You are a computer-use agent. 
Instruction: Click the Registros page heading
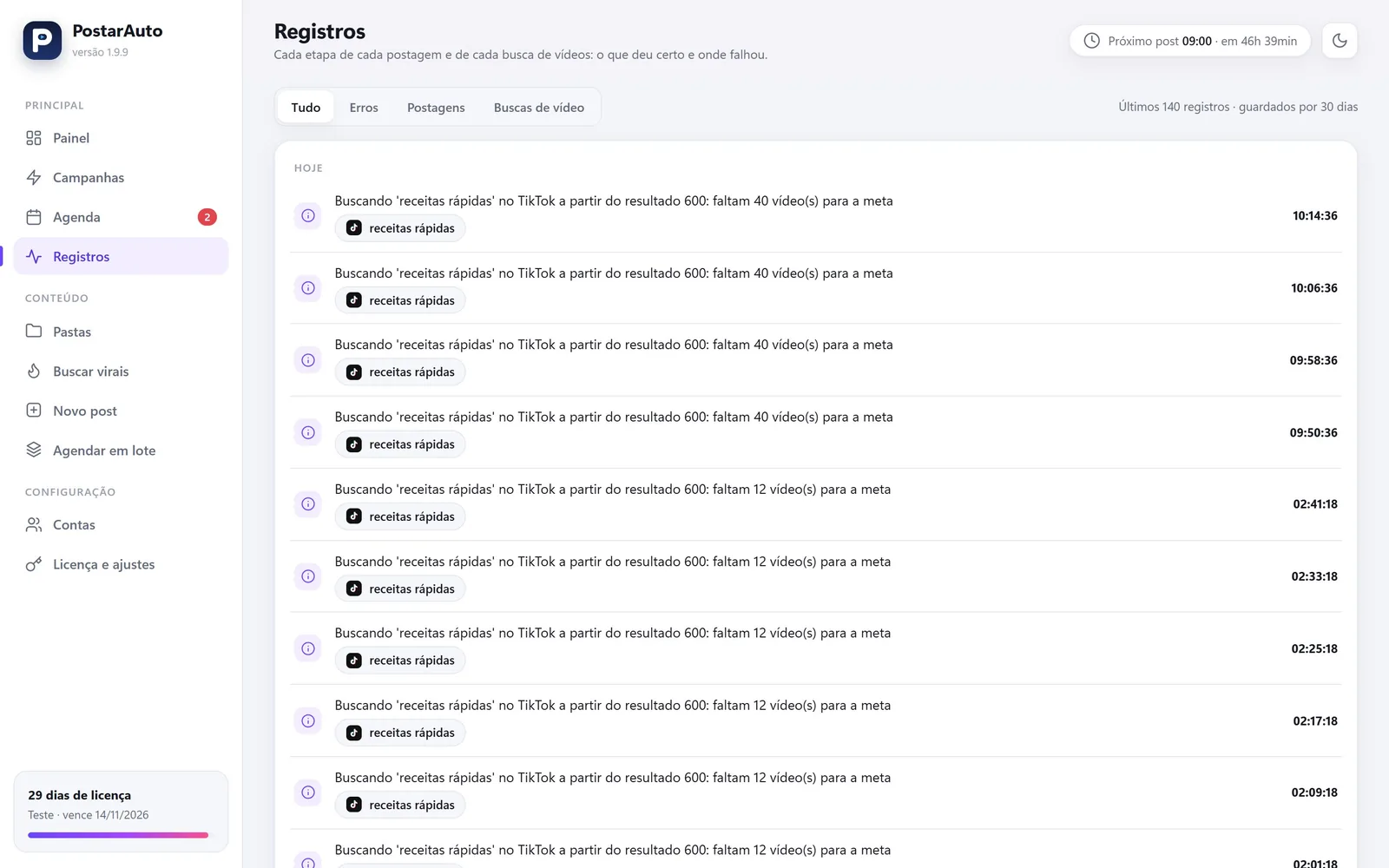[x=319, y=31]
